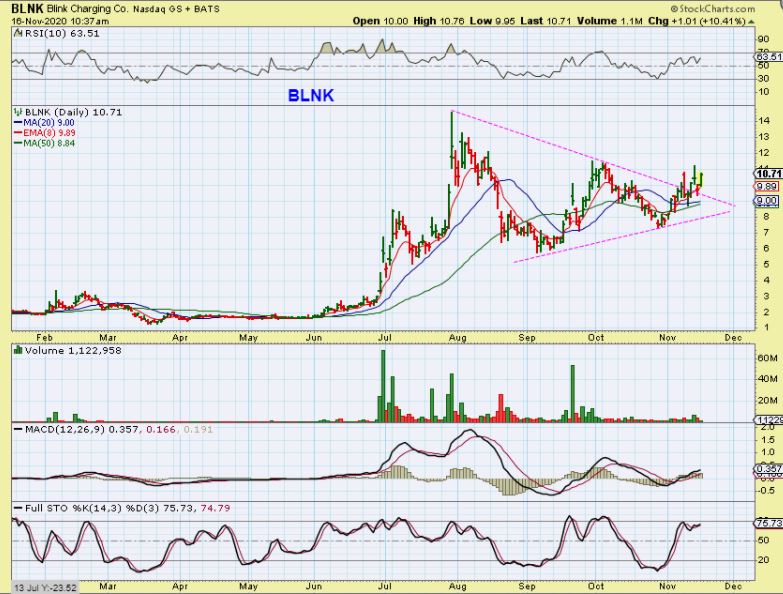Image resolution: width=783 pixels, height=594 pixels.
Task: Click the Chg +1.01 (+10.41%) value
Action: [x=697, y=21]
